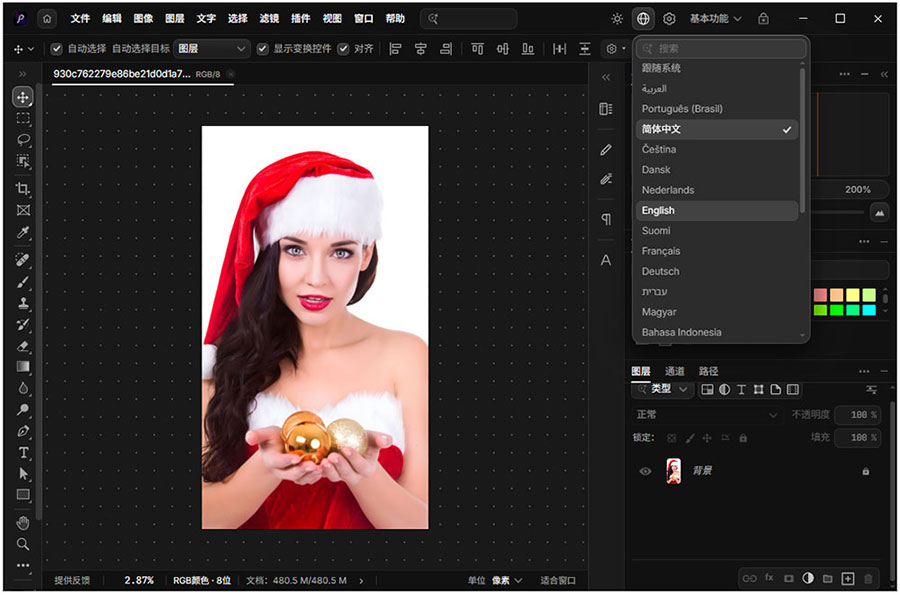Screen dimensions: 900x595
Task: Select the Object Selection tool
Action: pyautogui.click(x=23, y=161)
